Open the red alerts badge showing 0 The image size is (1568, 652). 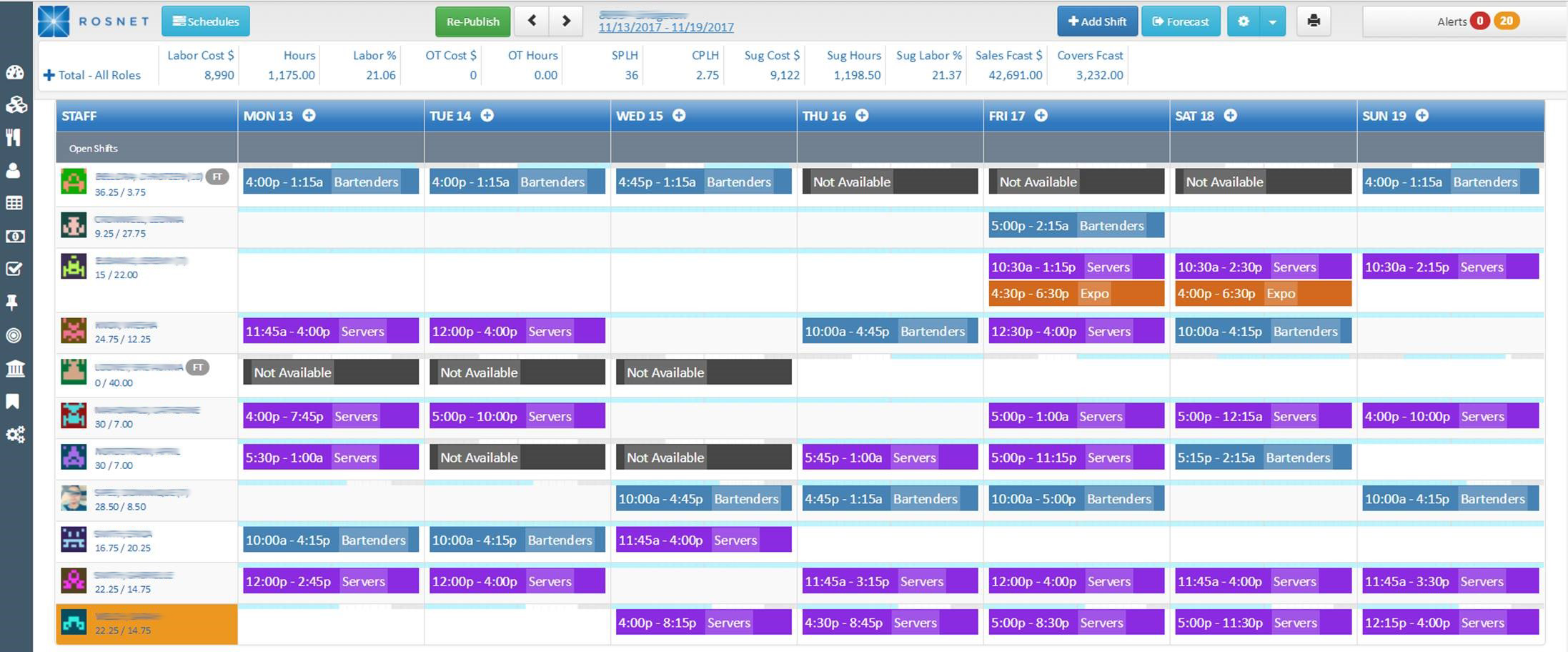1479,21
